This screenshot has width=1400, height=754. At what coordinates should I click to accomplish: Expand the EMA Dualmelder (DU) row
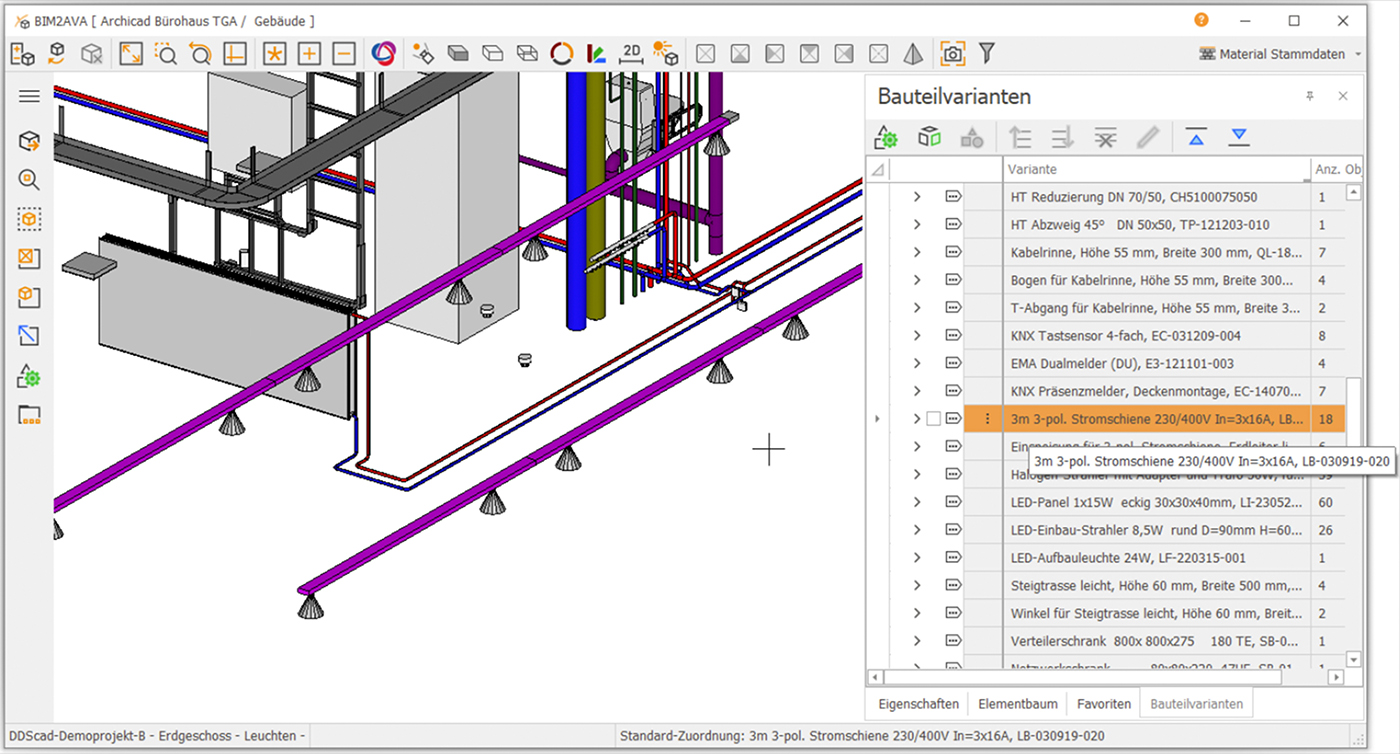(917, 364)
